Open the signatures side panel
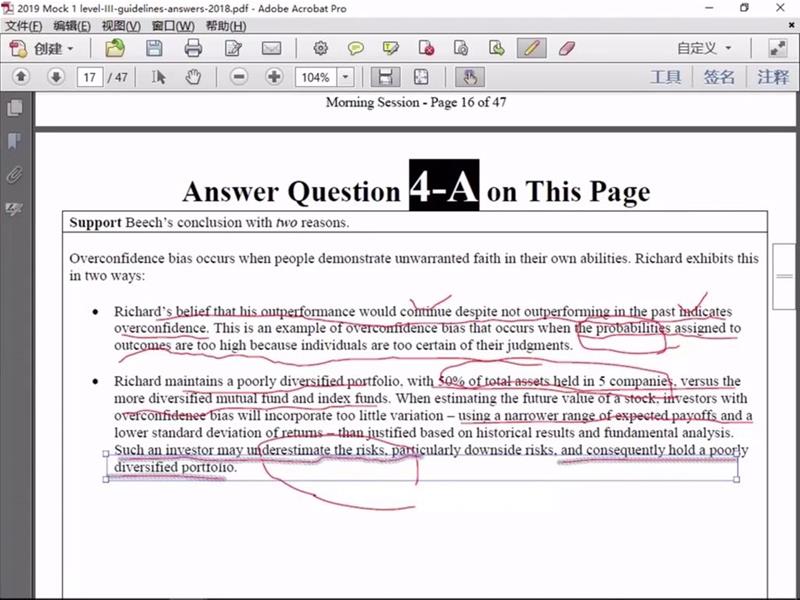The image size is (800, 600). point(15,208)
